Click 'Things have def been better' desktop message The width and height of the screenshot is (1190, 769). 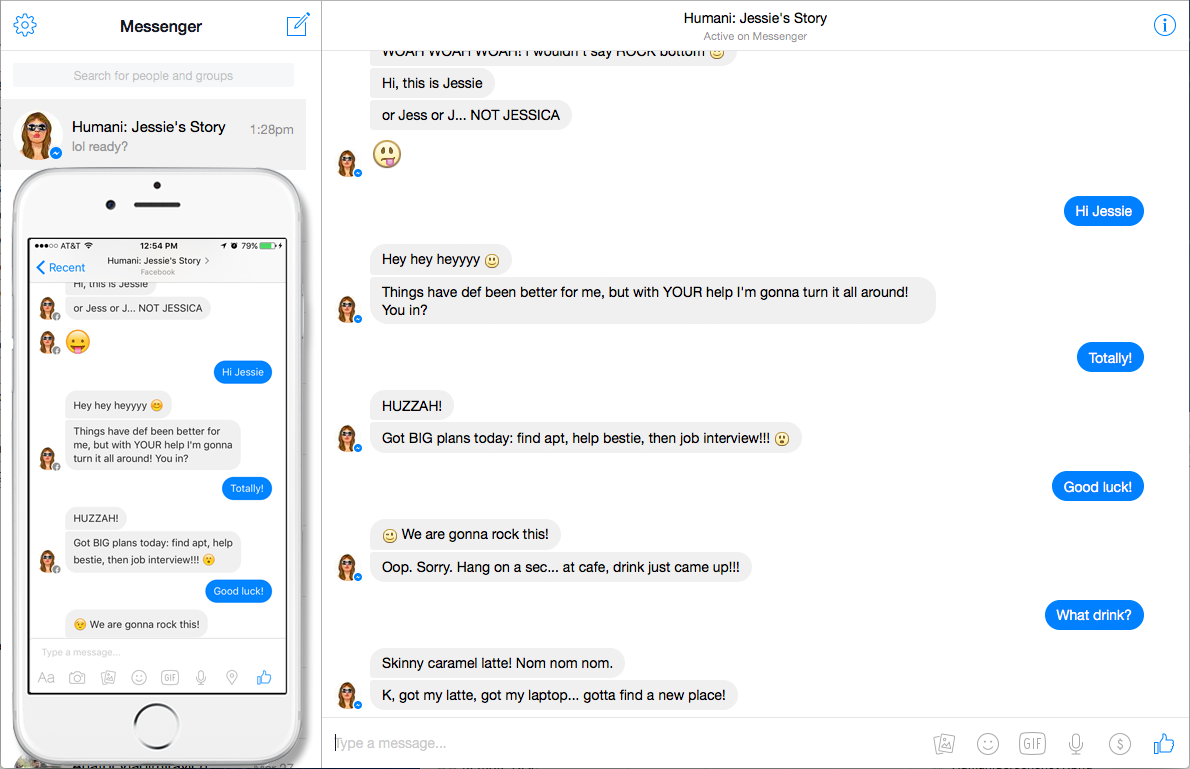click(653, 301)
